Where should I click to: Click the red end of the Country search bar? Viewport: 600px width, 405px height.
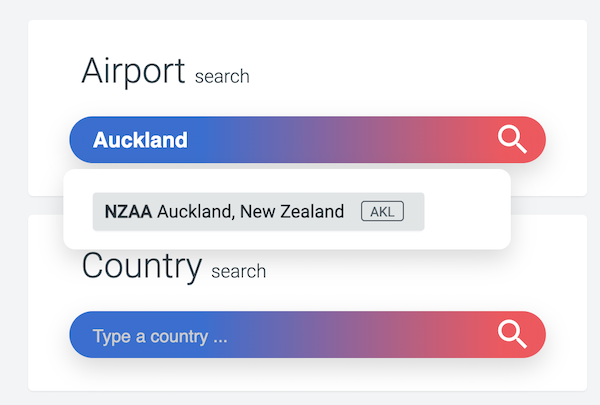click(470, 334)
